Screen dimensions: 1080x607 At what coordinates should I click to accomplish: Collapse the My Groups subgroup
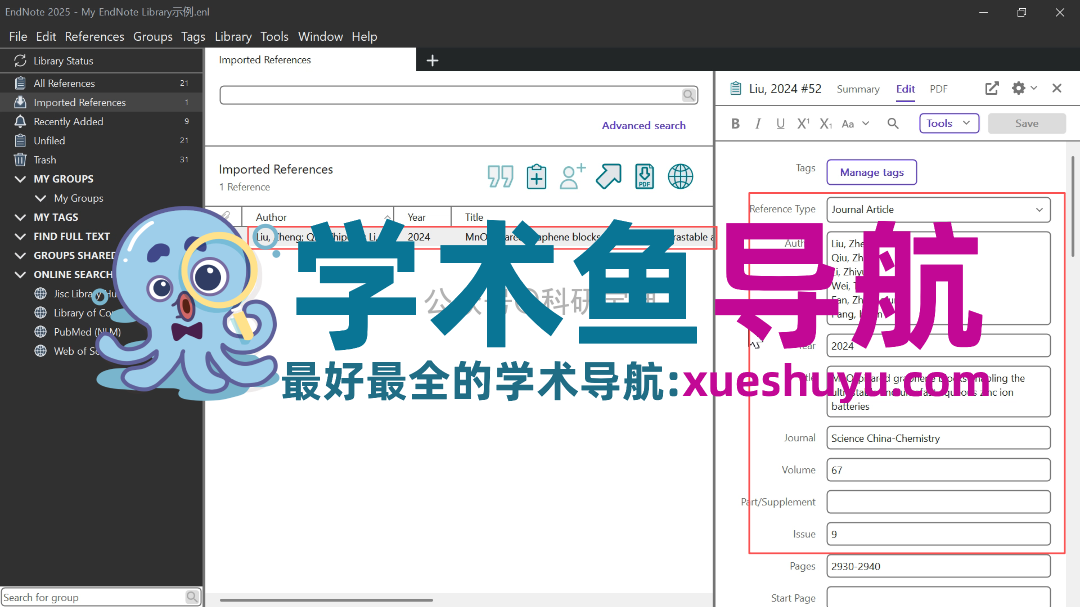point(40,198)
